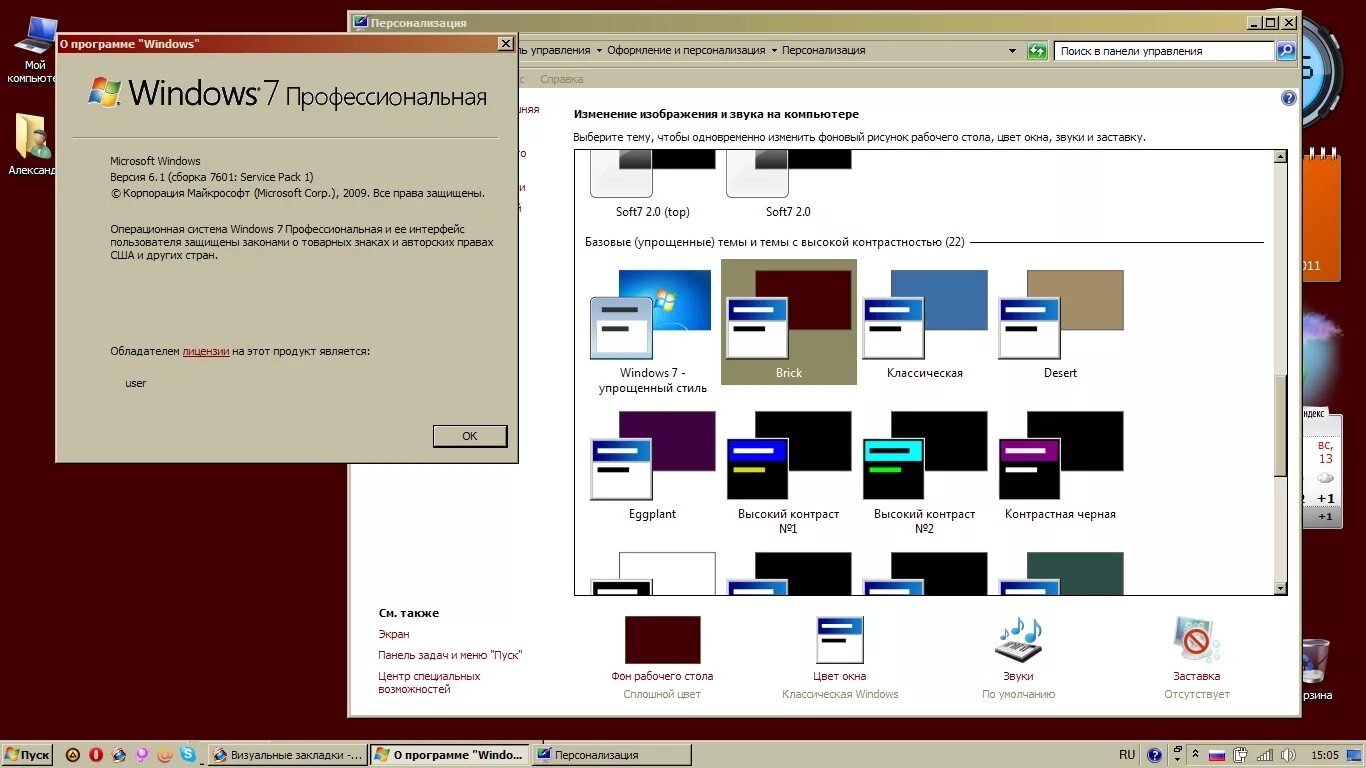Select Высокий контраст №1 theme
The width and height of the screenshot is (1366, 768).
[x=788, y=472]
